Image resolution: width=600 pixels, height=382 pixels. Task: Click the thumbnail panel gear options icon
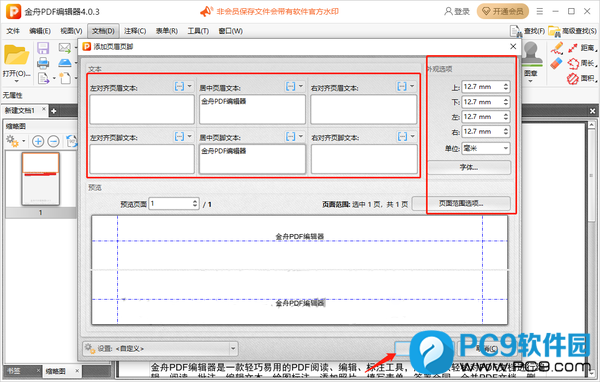pos(12,141)
